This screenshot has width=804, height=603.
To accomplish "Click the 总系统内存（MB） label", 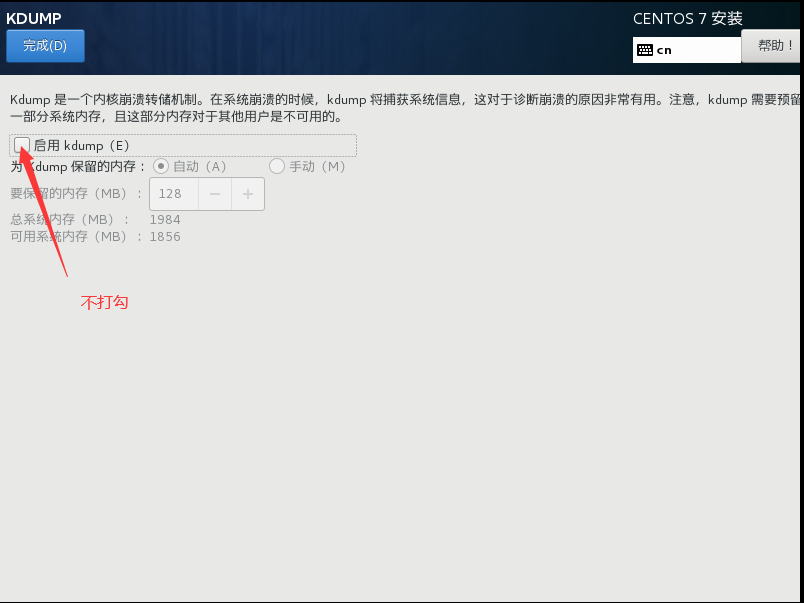I will click(70, 219).
